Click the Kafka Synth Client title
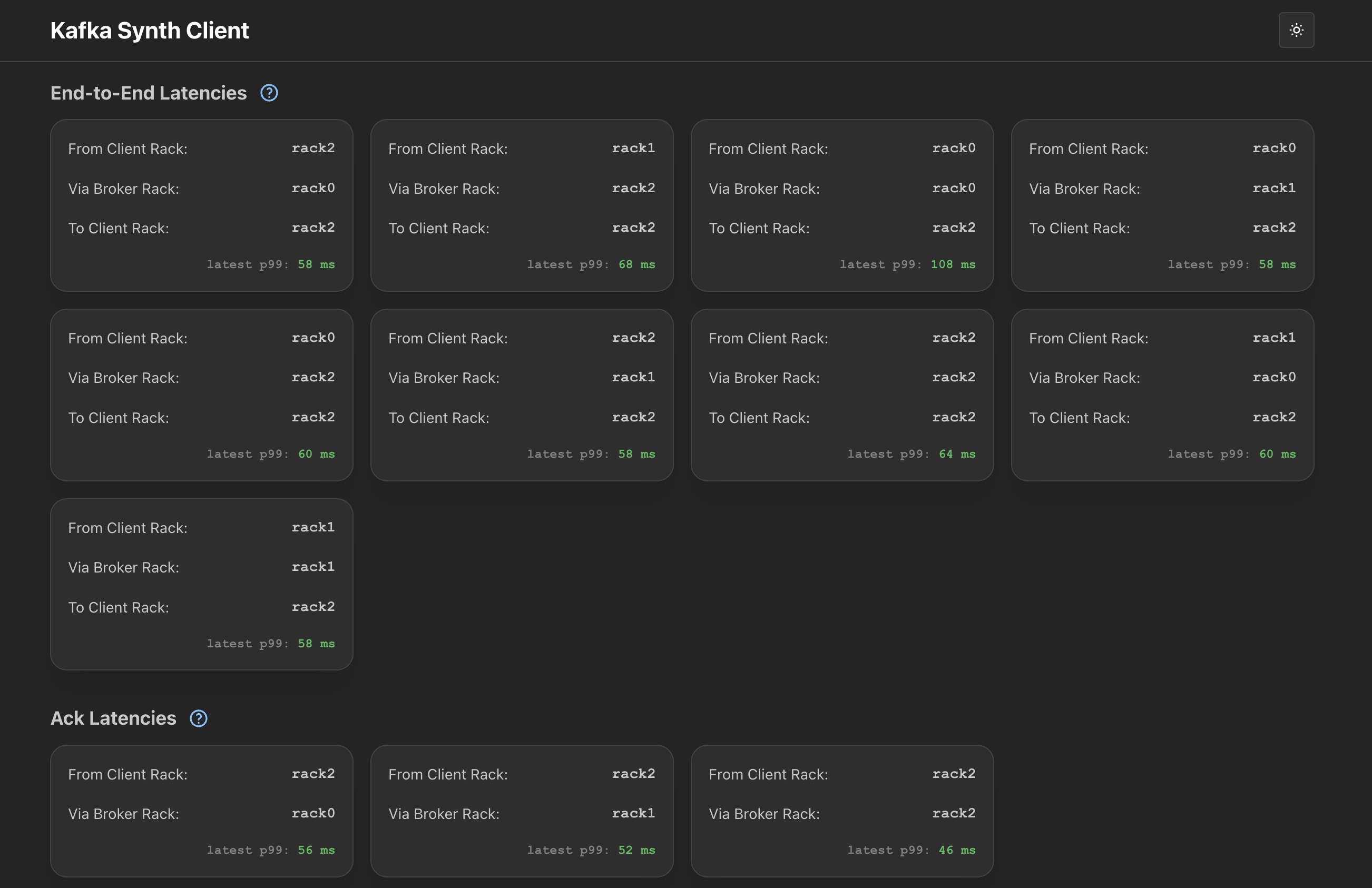The width and height of the screenshot is (1372, 888). click(x=149, y=30)
